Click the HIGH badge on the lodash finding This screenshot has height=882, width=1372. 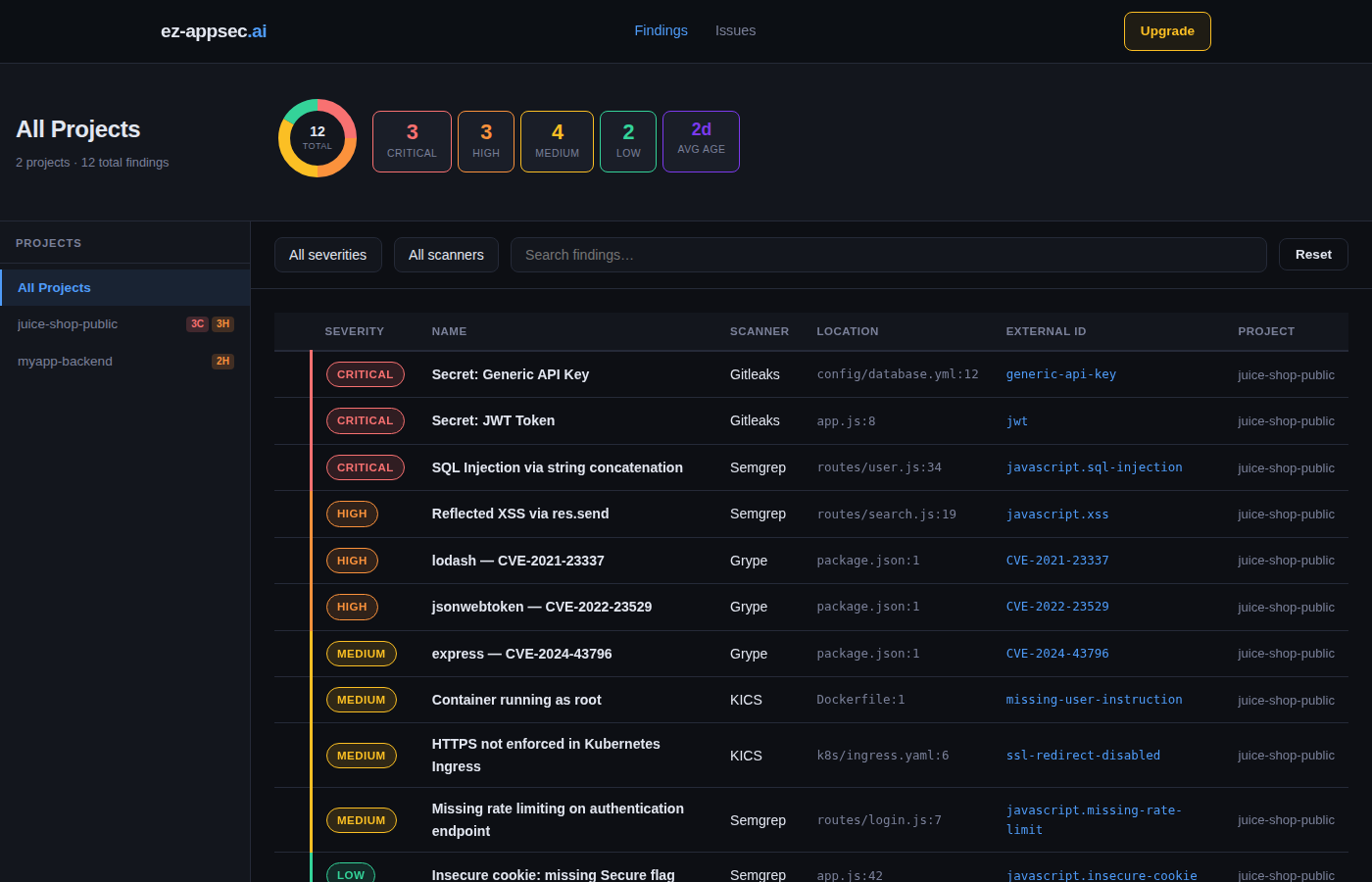352,560
